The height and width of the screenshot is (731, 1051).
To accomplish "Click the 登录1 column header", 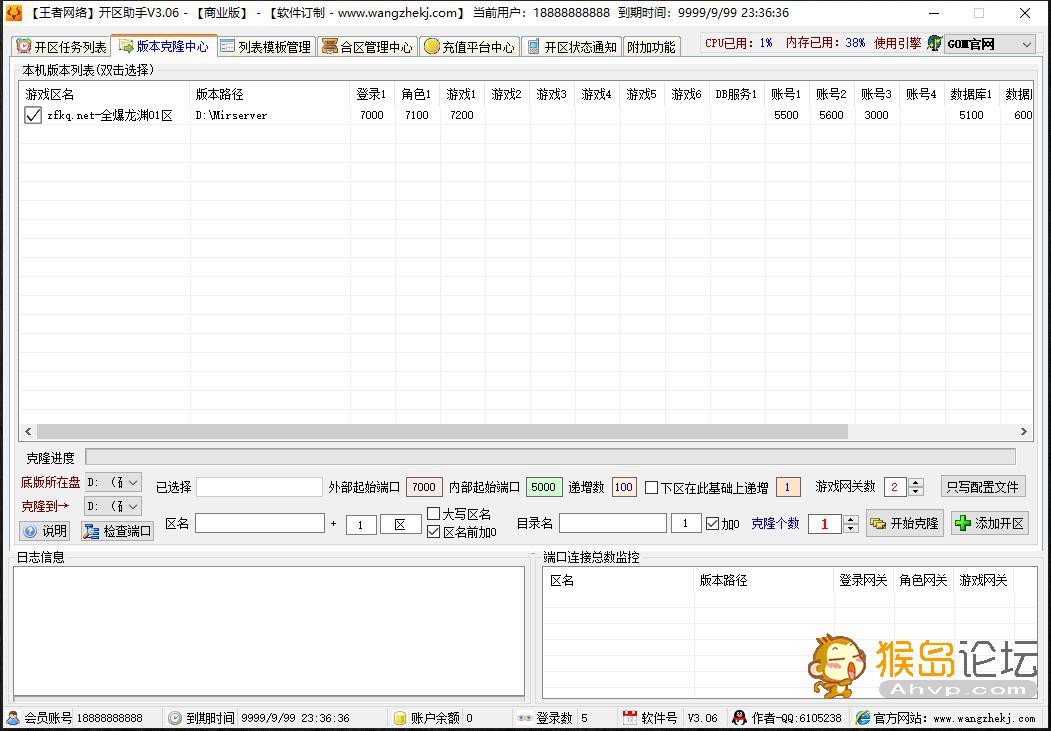I will 372,94.
